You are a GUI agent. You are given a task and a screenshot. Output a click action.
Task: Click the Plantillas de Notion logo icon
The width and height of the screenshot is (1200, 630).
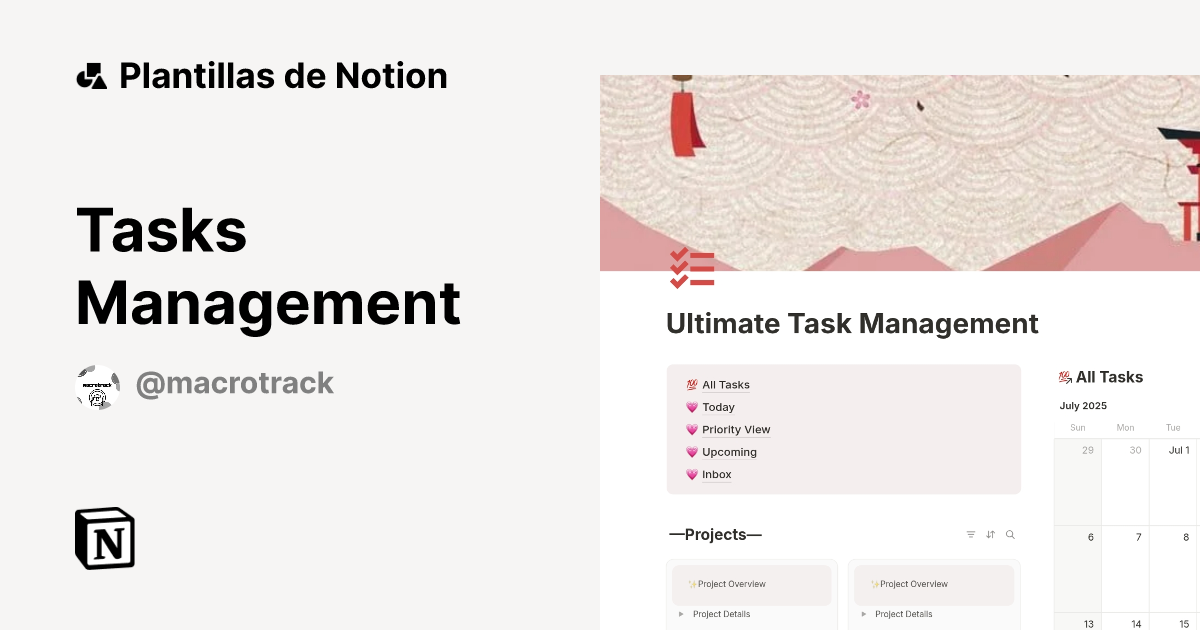pos(91,75)
